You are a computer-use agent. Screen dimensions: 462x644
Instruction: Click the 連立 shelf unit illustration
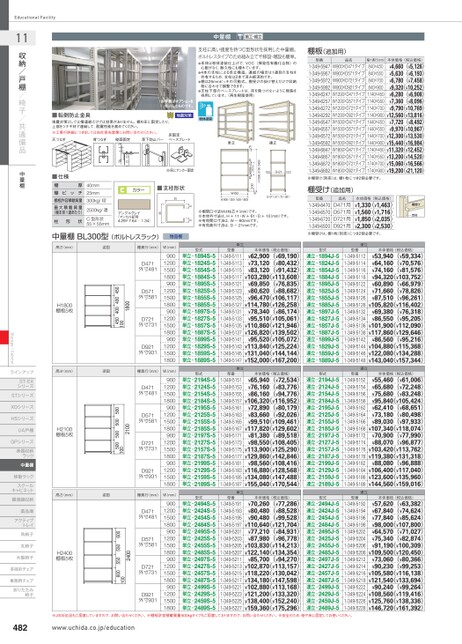[275, 120]
